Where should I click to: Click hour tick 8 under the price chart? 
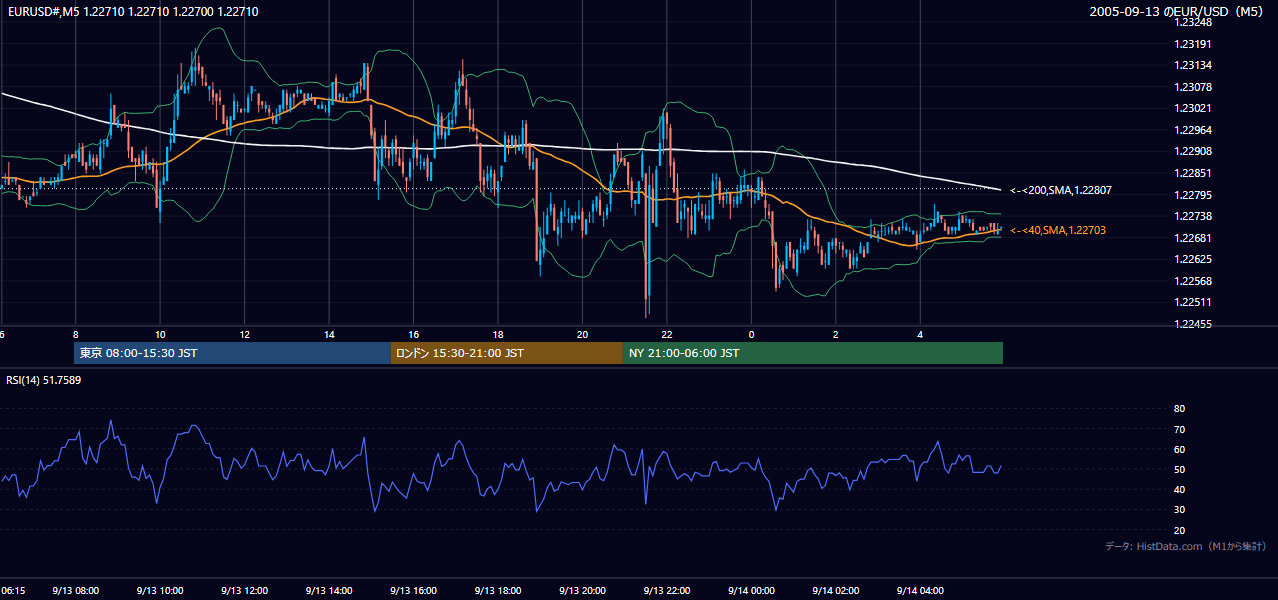(x=75, y=334)
